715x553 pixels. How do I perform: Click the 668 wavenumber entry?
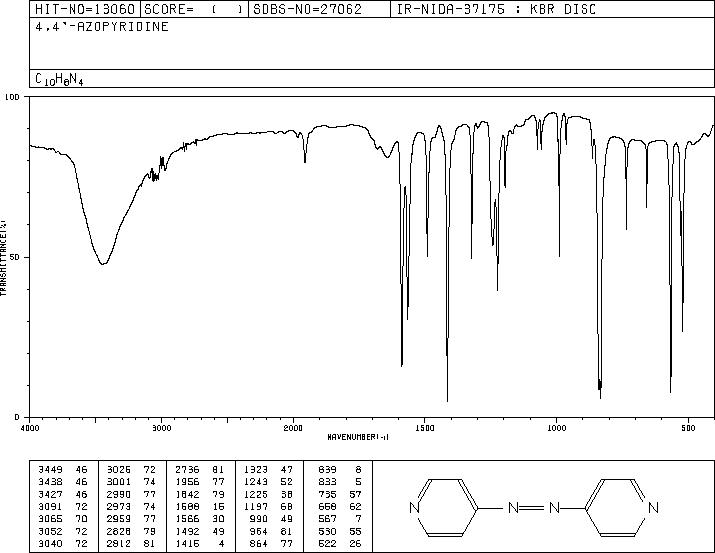click(327, 506)
